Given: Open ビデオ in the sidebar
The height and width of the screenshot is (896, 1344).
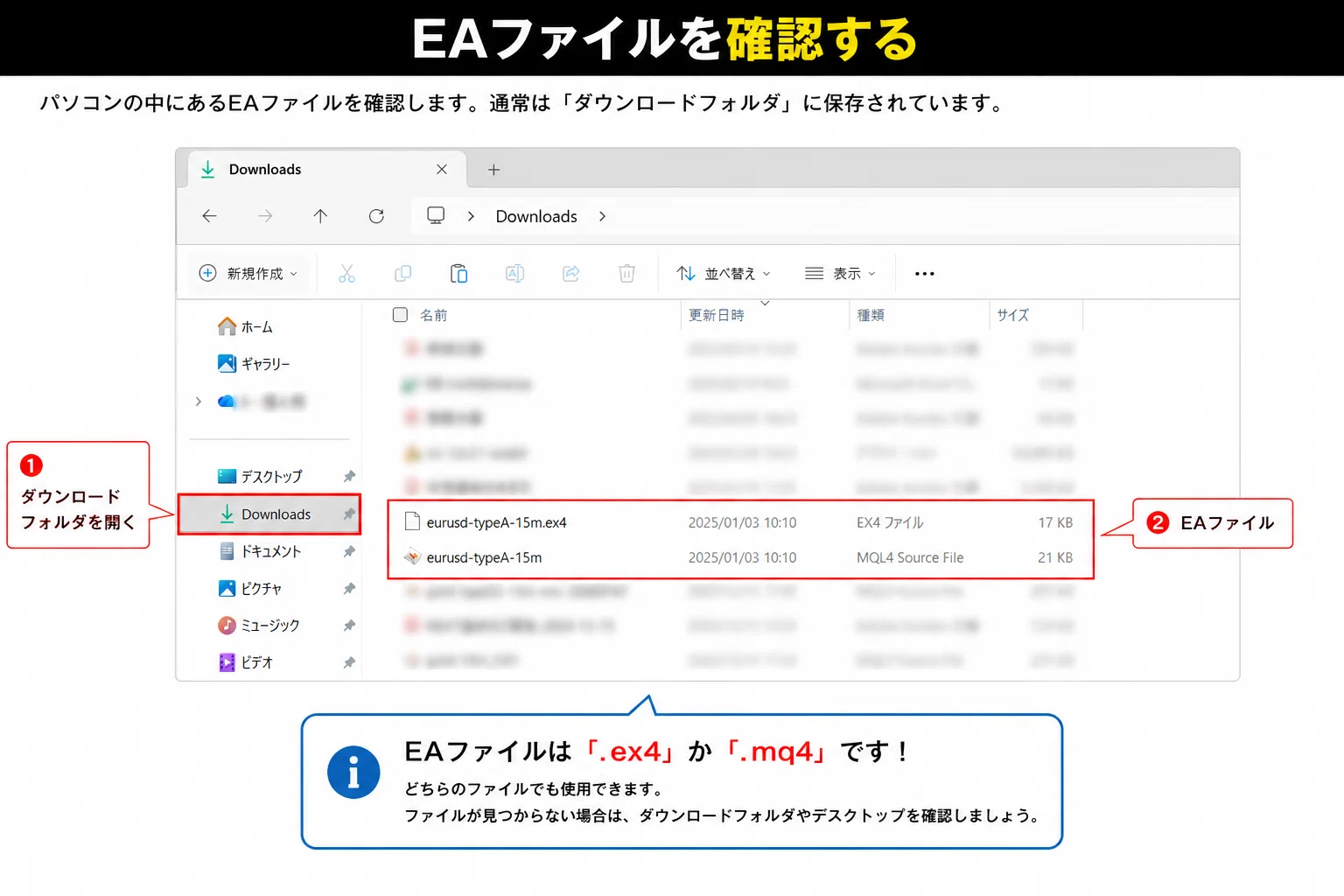Looking at the screenshot, I should [246, 662].
